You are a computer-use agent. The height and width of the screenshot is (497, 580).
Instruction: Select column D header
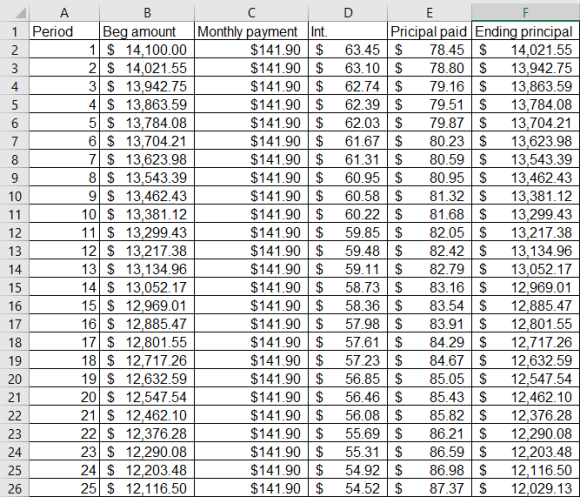click(348, 13)
